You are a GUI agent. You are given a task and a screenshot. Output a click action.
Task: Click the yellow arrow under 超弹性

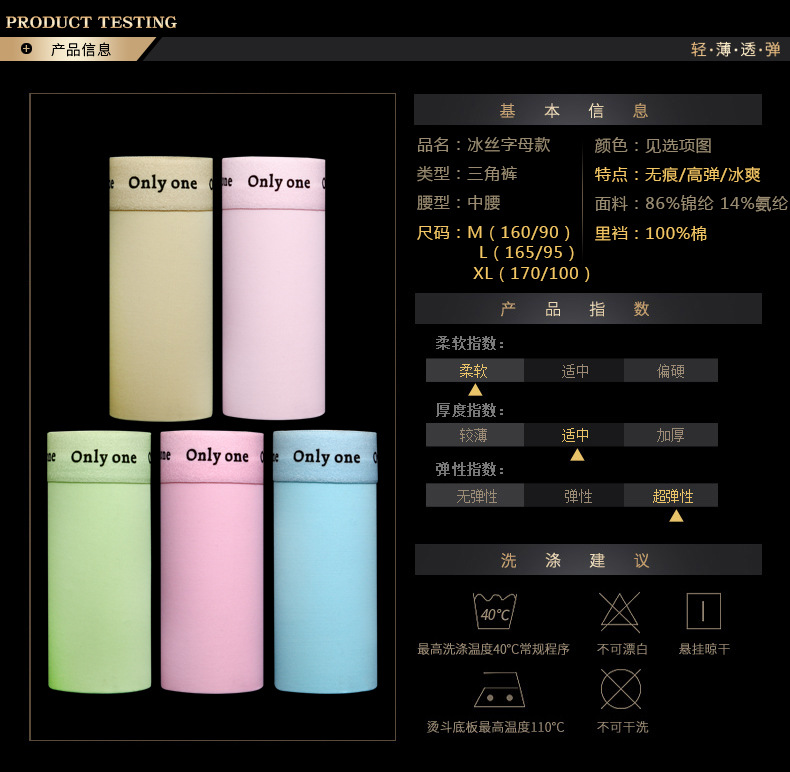pos(676,516)
